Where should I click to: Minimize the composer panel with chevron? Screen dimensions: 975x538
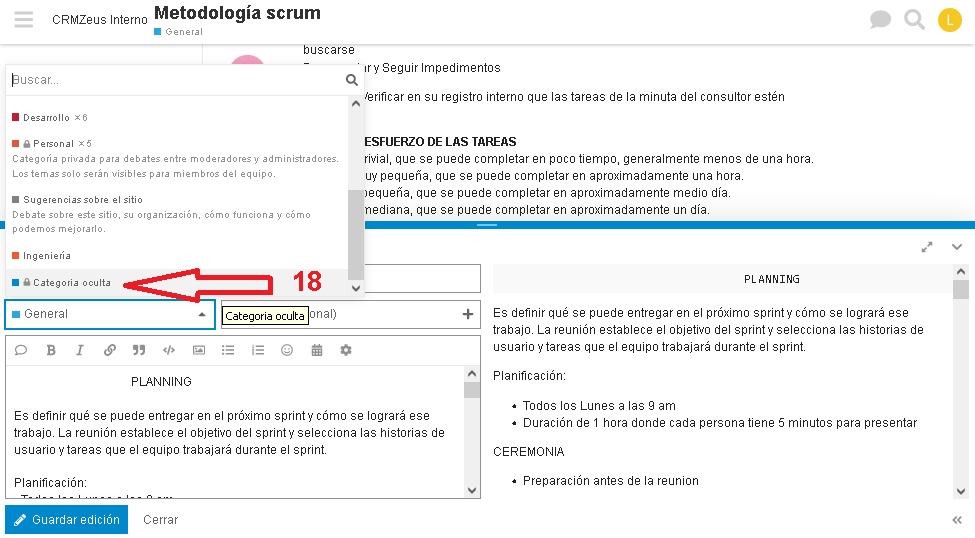click(957, 247)
